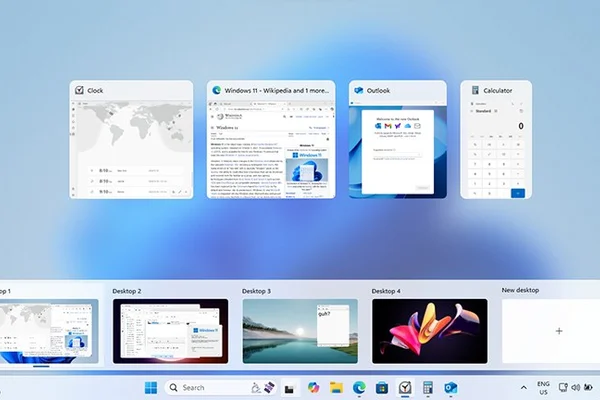
Task: Select the Clock app taskbar icon
Action: pos(405,388)
